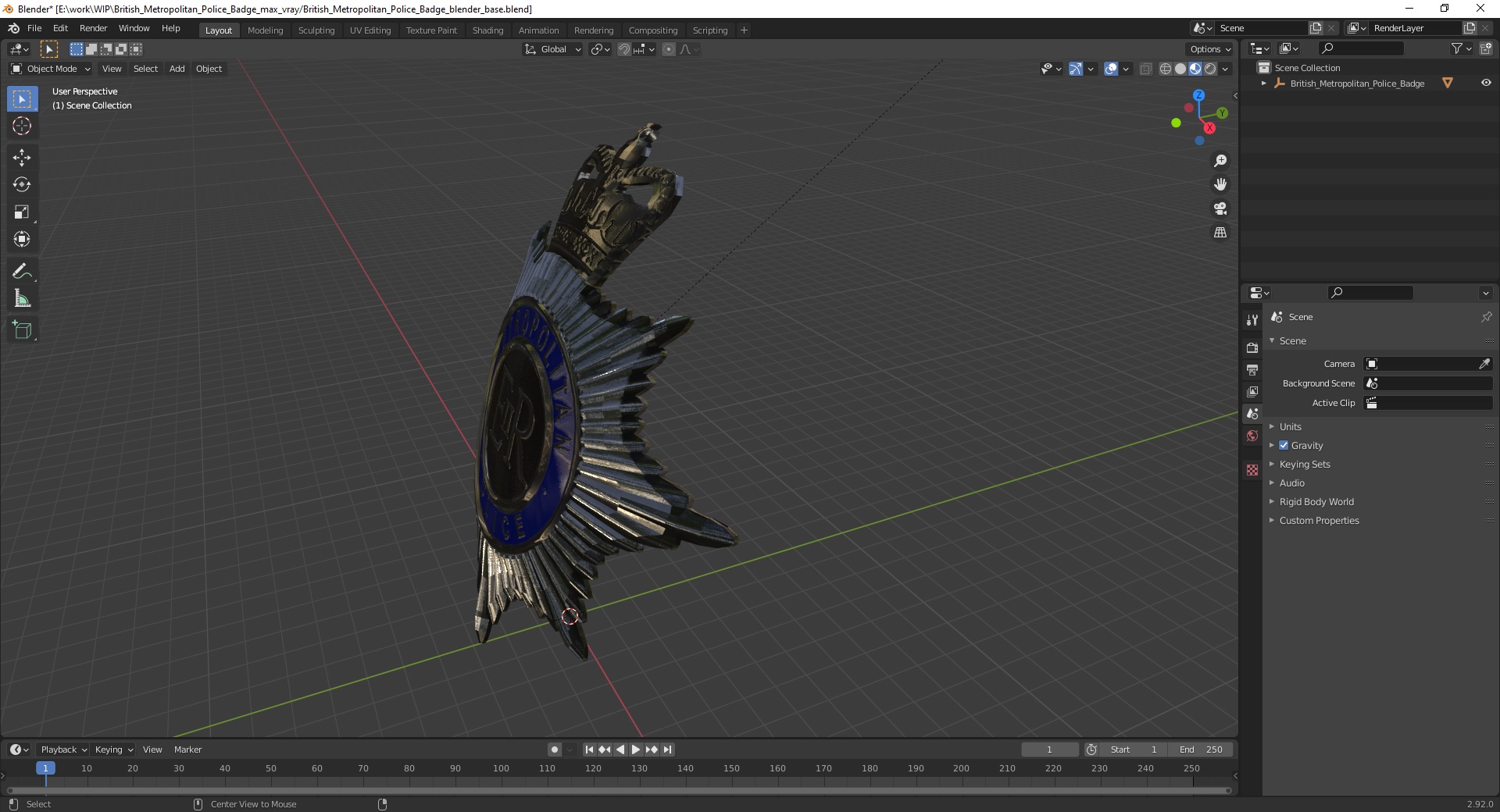Open Texture properties tab
The image size is (1500, 812).
[x=1252, y=470]
